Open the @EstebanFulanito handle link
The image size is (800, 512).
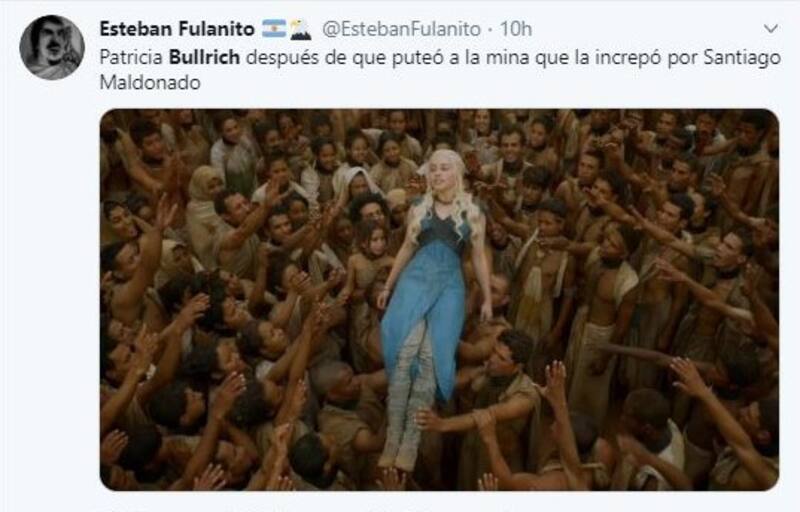click(x=401, y=29)
